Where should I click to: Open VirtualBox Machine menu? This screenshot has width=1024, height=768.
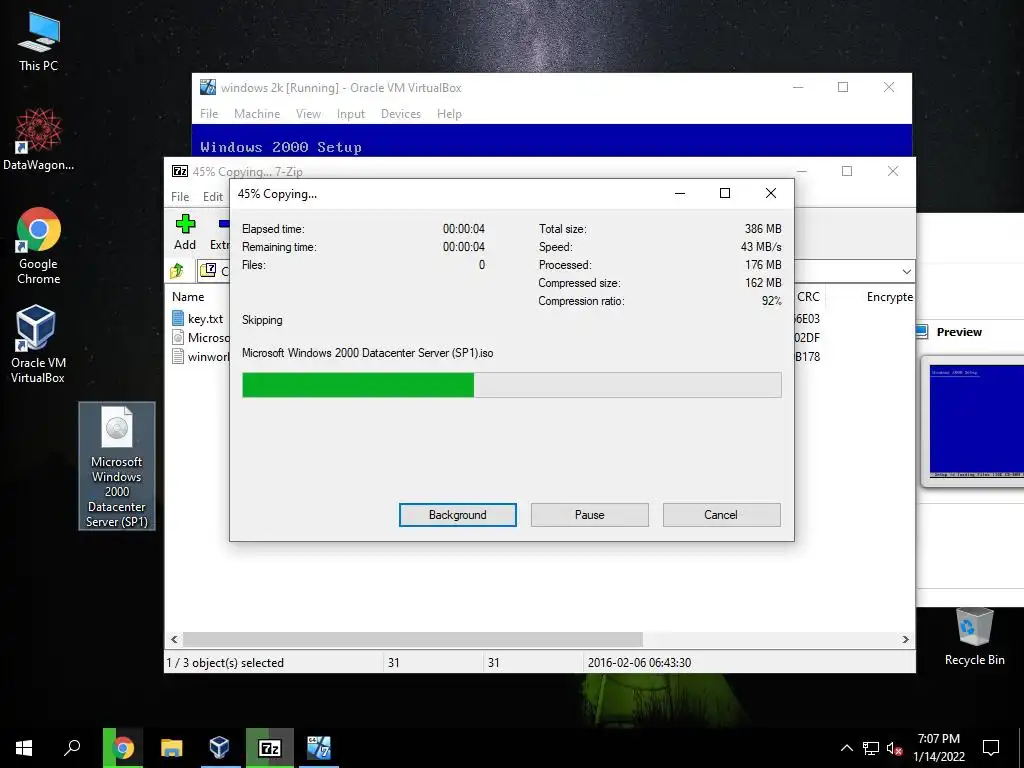[x=257, y=114]
